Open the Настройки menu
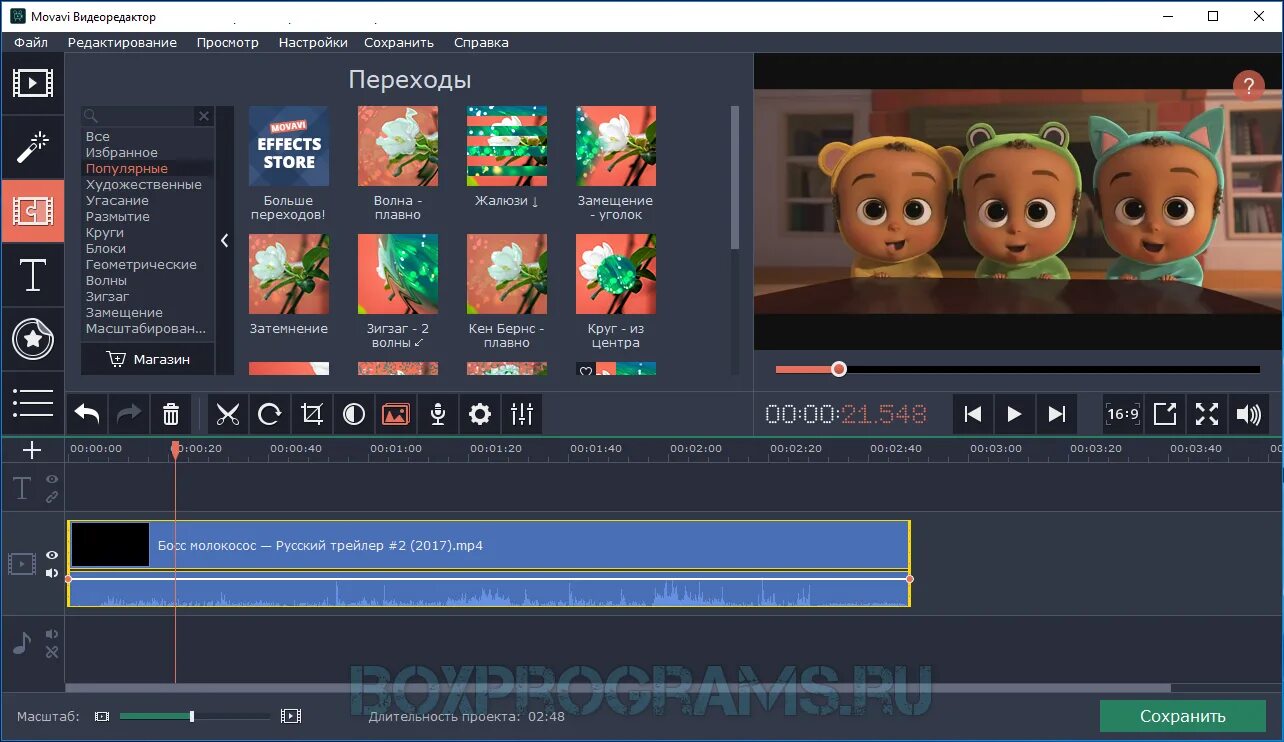 [313, 42]
